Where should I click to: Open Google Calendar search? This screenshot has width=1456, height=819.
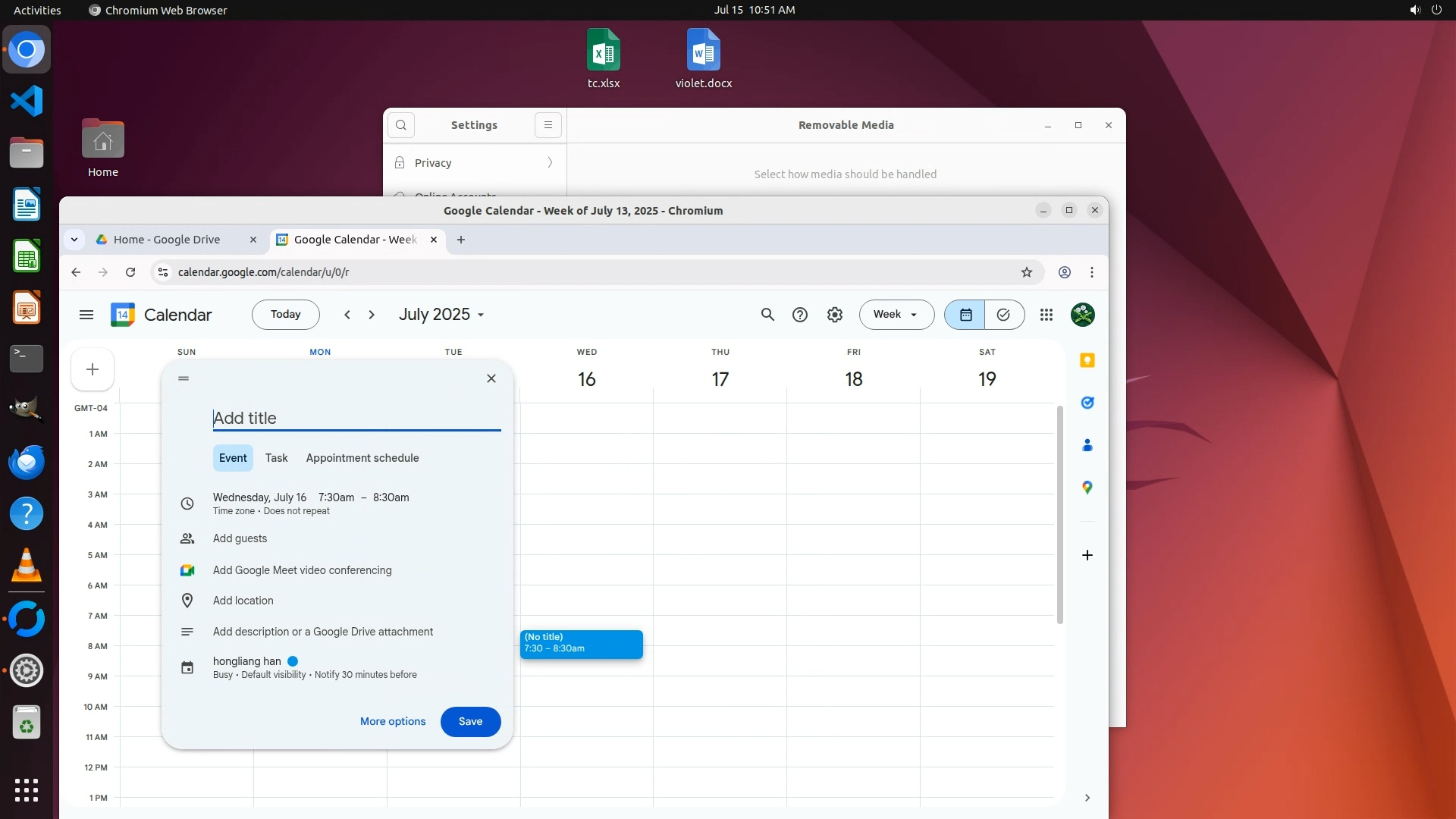[767, 315]
